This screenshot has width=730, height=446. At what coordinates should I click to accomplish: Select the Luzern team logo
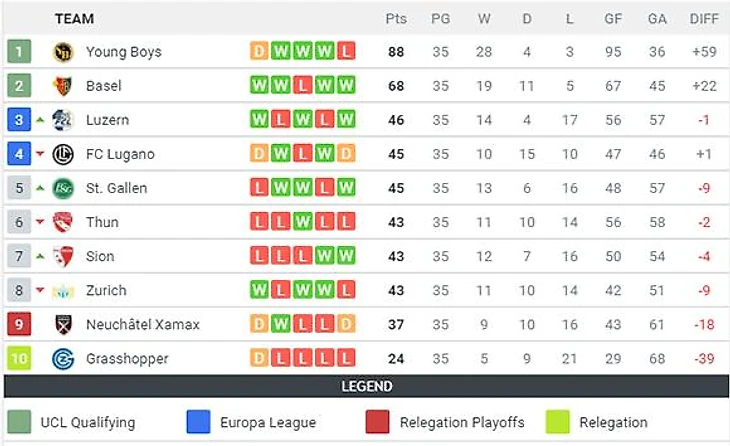[x=63, y=120]
